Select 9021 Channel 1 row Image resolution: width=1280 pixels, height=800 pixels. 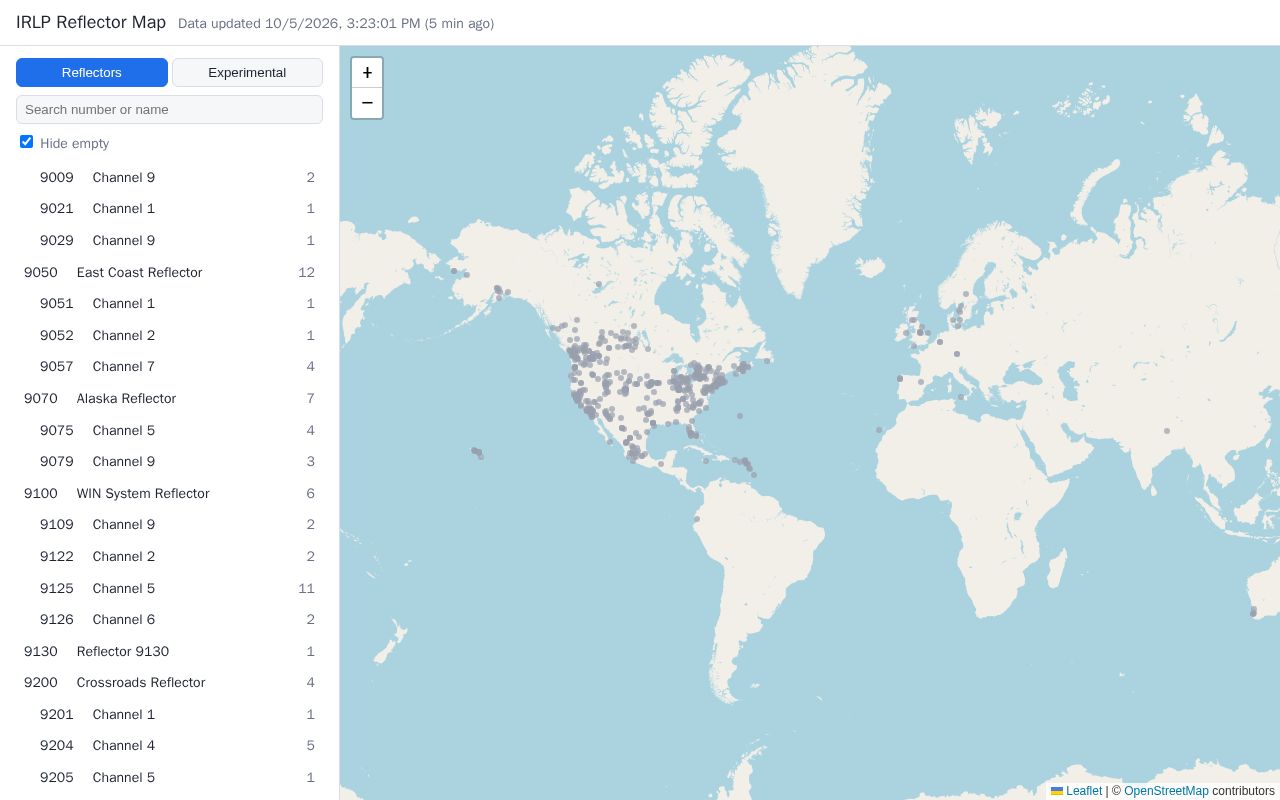pyautogui.click(x=169, y=208)
